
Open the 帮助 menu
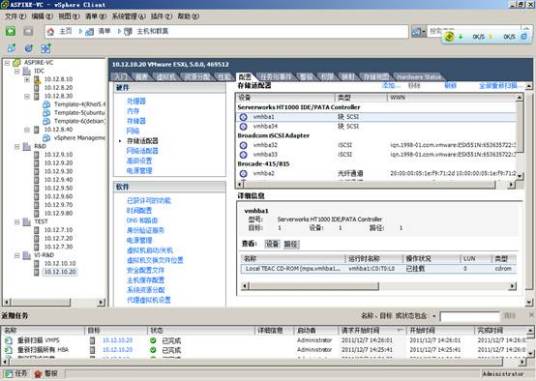coord(188,16)
